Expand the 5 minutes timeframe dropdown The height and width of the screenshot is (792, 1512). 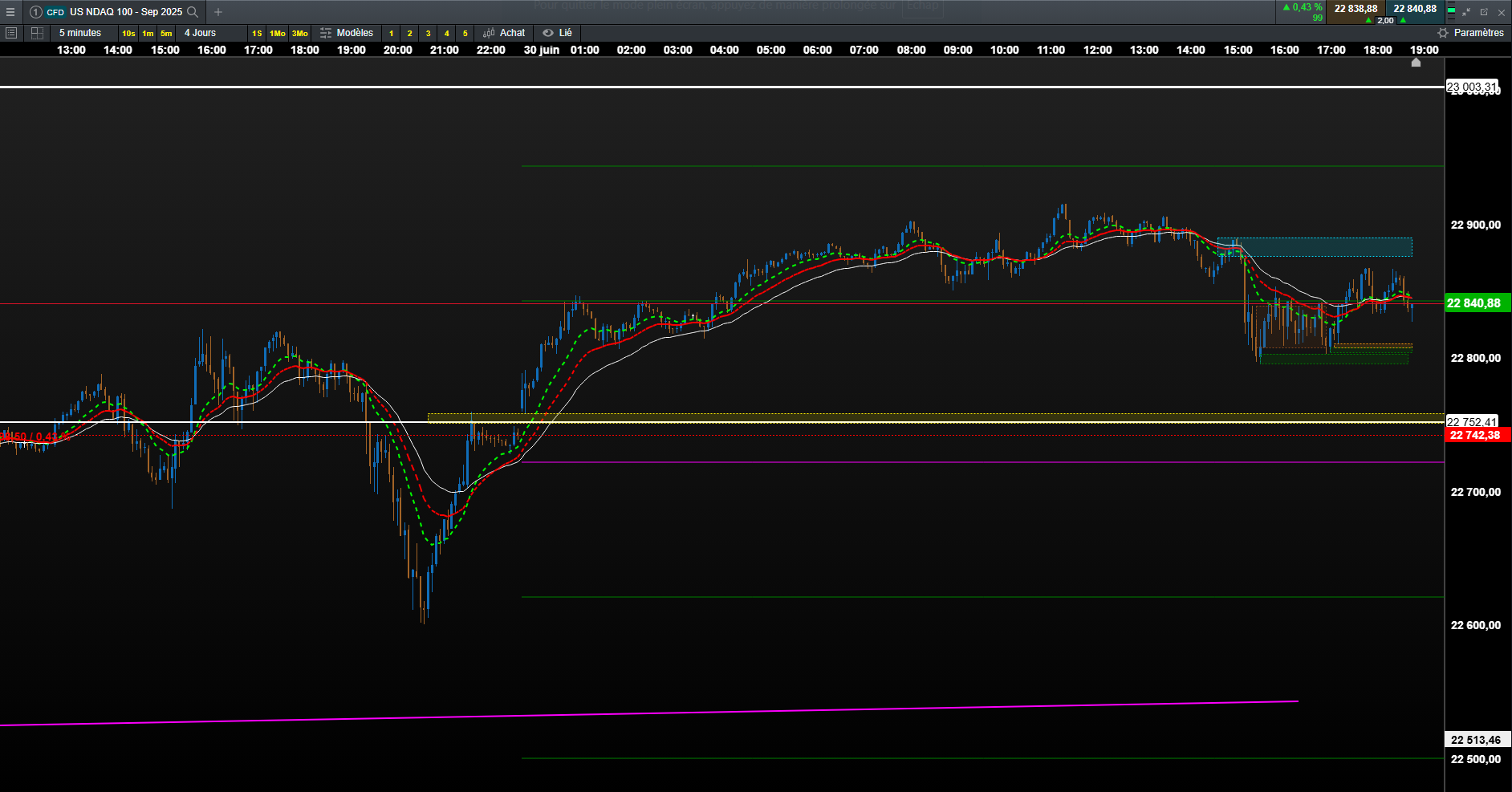coord(80,33)
